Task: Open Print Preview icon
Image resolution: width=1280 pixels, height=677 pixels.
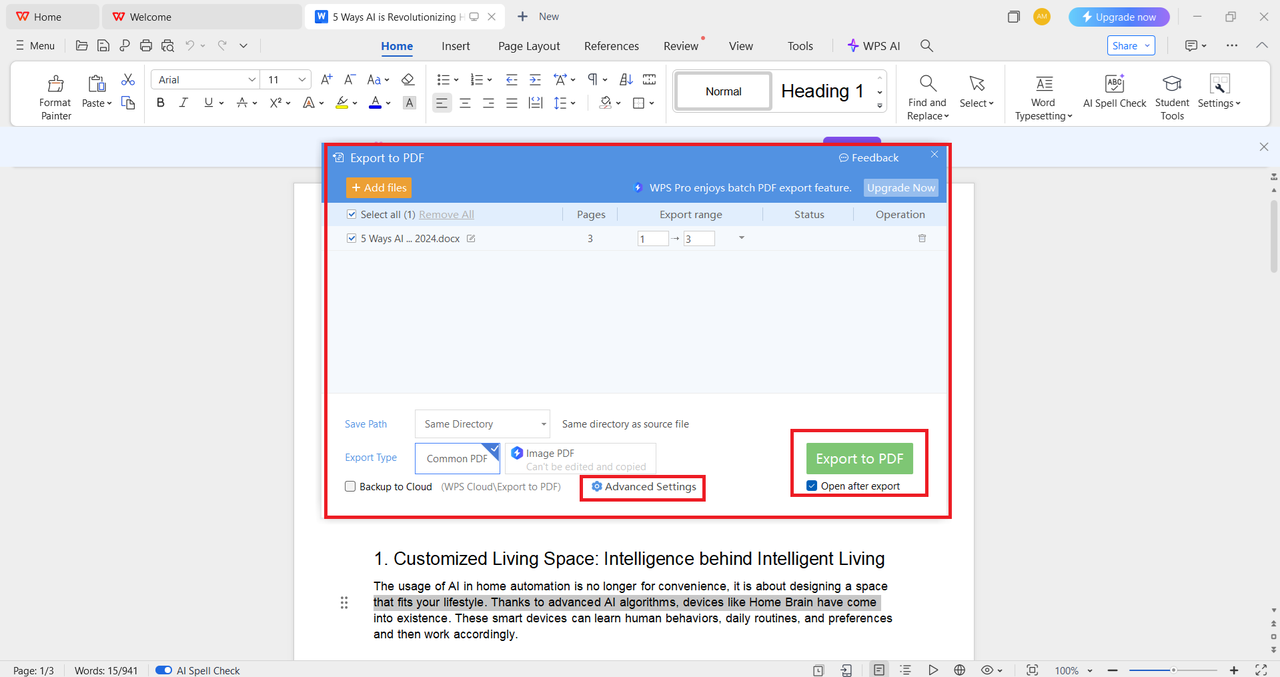Action: 167,46
